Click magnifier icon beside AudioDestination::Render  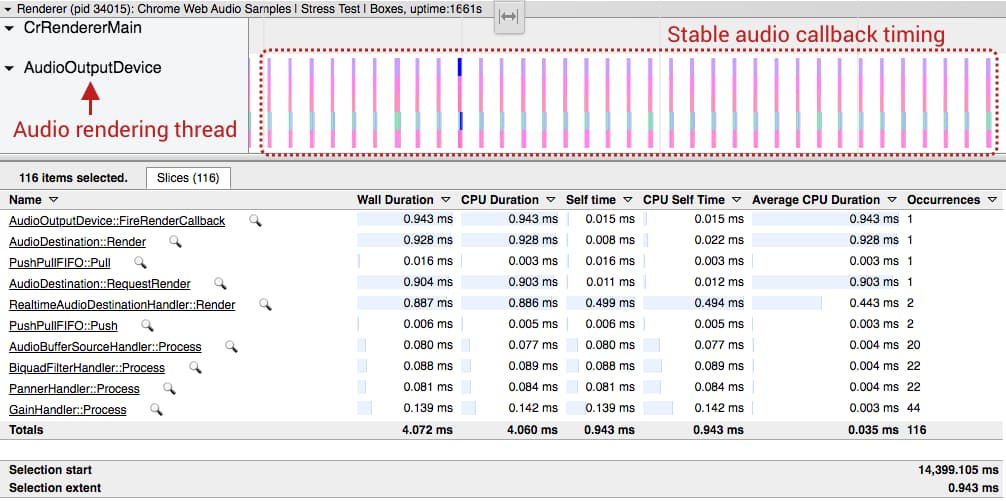click(176, 241)
